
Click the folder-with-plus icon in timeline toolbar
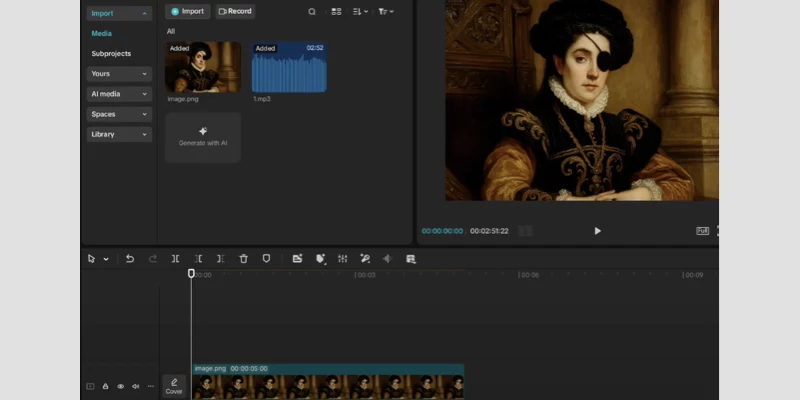coord(297,259)
